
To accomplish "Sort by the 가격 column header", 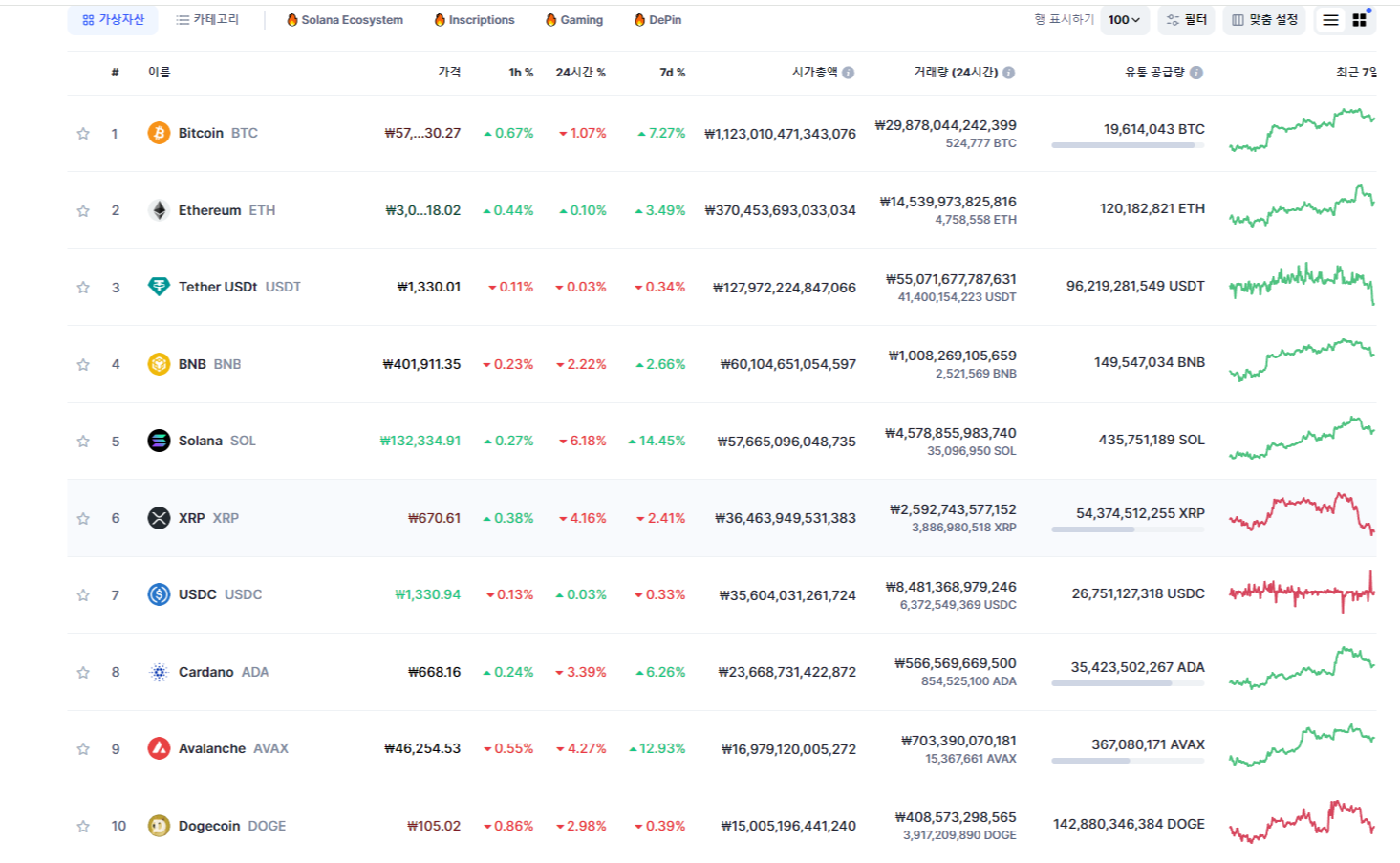I will [x=449, y=73].
